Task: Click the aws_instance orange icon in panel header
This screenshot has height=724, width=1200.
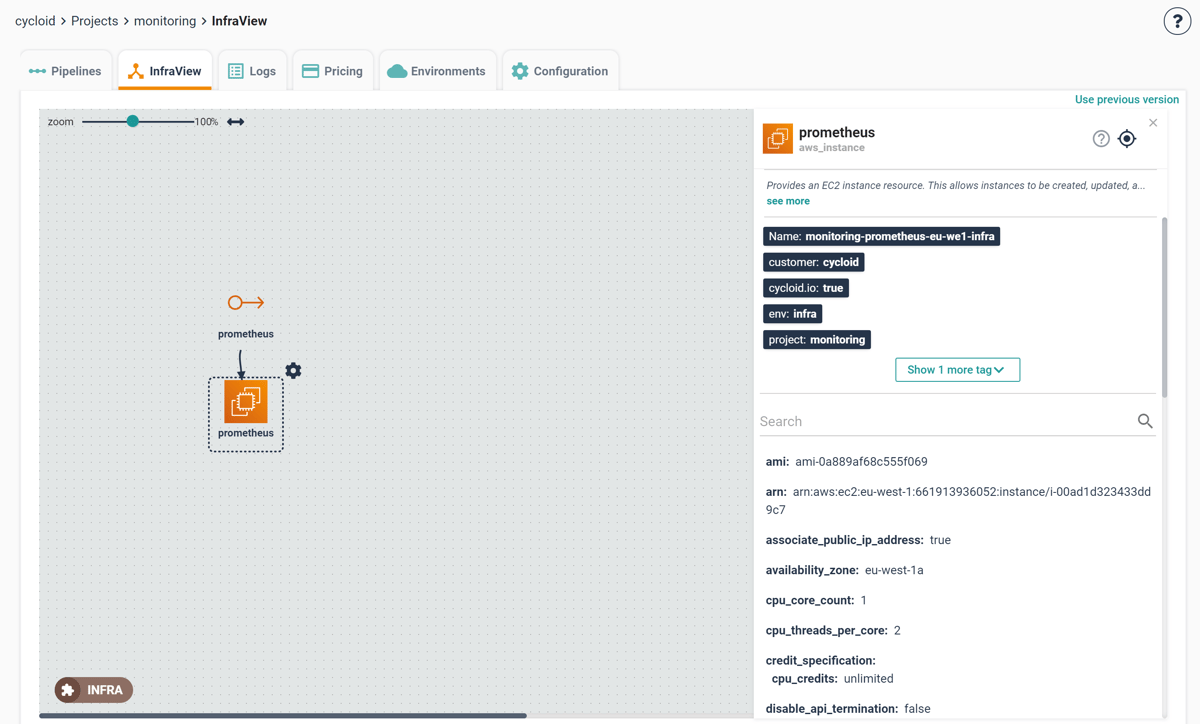Action: pyautogui.click(x=777, y=138)
